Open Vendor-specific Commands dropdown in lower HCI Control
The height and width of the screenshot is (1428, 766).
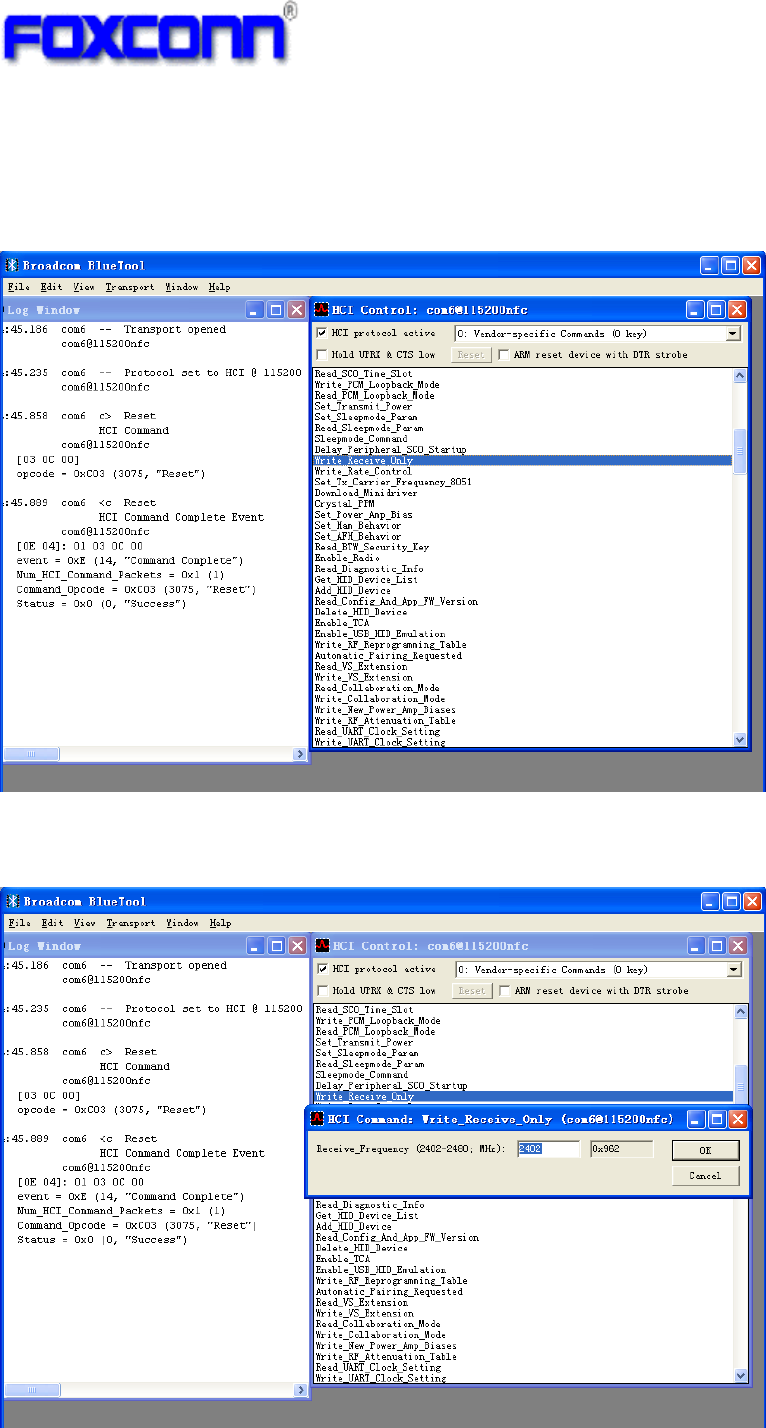[x=733, y=970]
